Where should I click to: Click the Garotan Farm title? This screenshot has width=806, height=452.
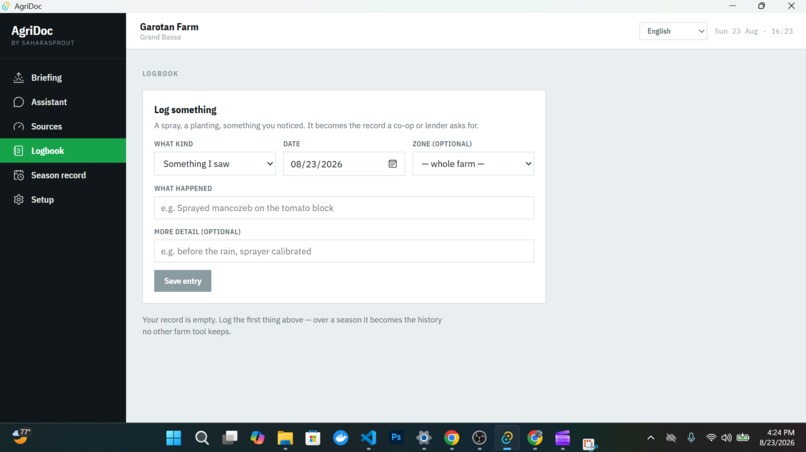[x=169, y=27]
